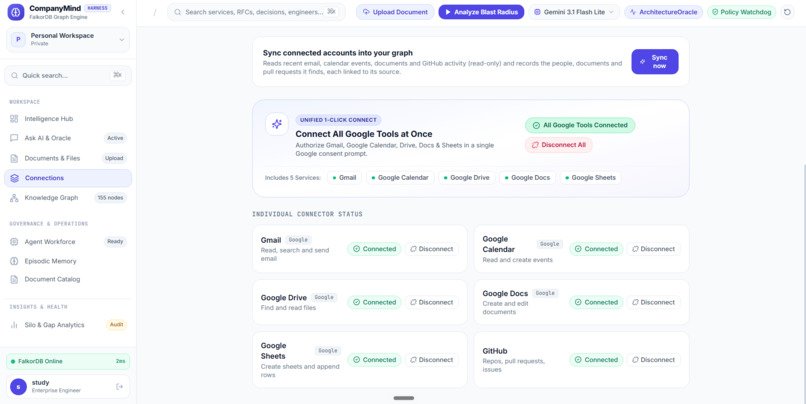Viewport: 806px width, 404px height.
Task: Click the Policy Watchdog chip
Action: pos(741,12)
